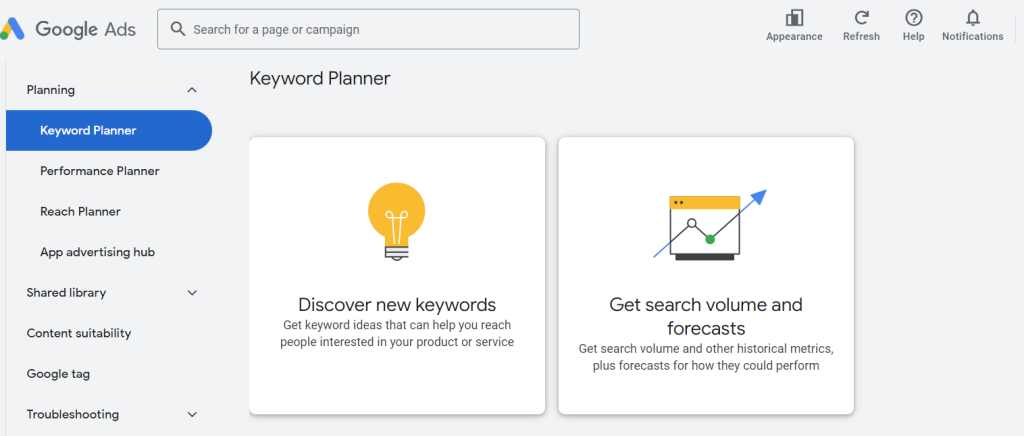Open the Appearance settings icon
1024x436 pixels.
(794, 18)
